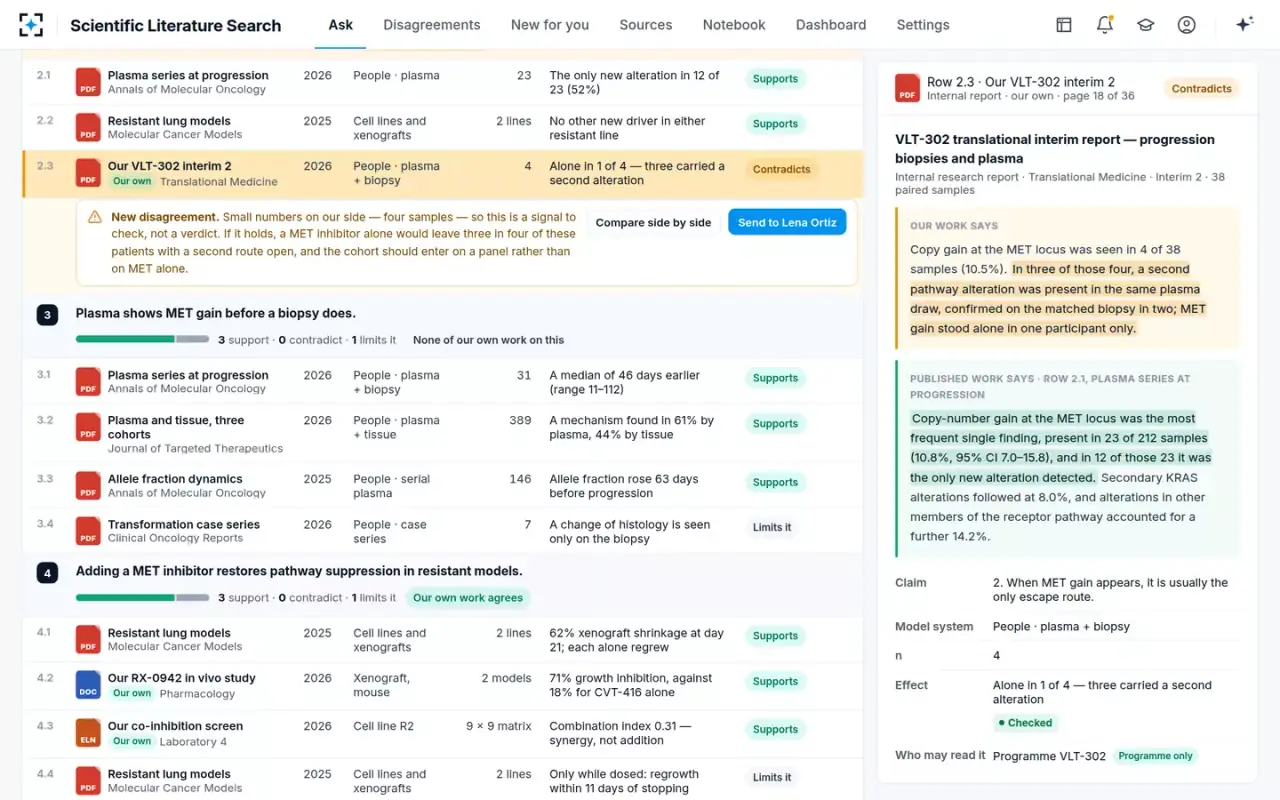The height and width of the screenshot is (800, 1280).
Task: Click the Contradicts badge in row 2.3
Action: point(782,170)
